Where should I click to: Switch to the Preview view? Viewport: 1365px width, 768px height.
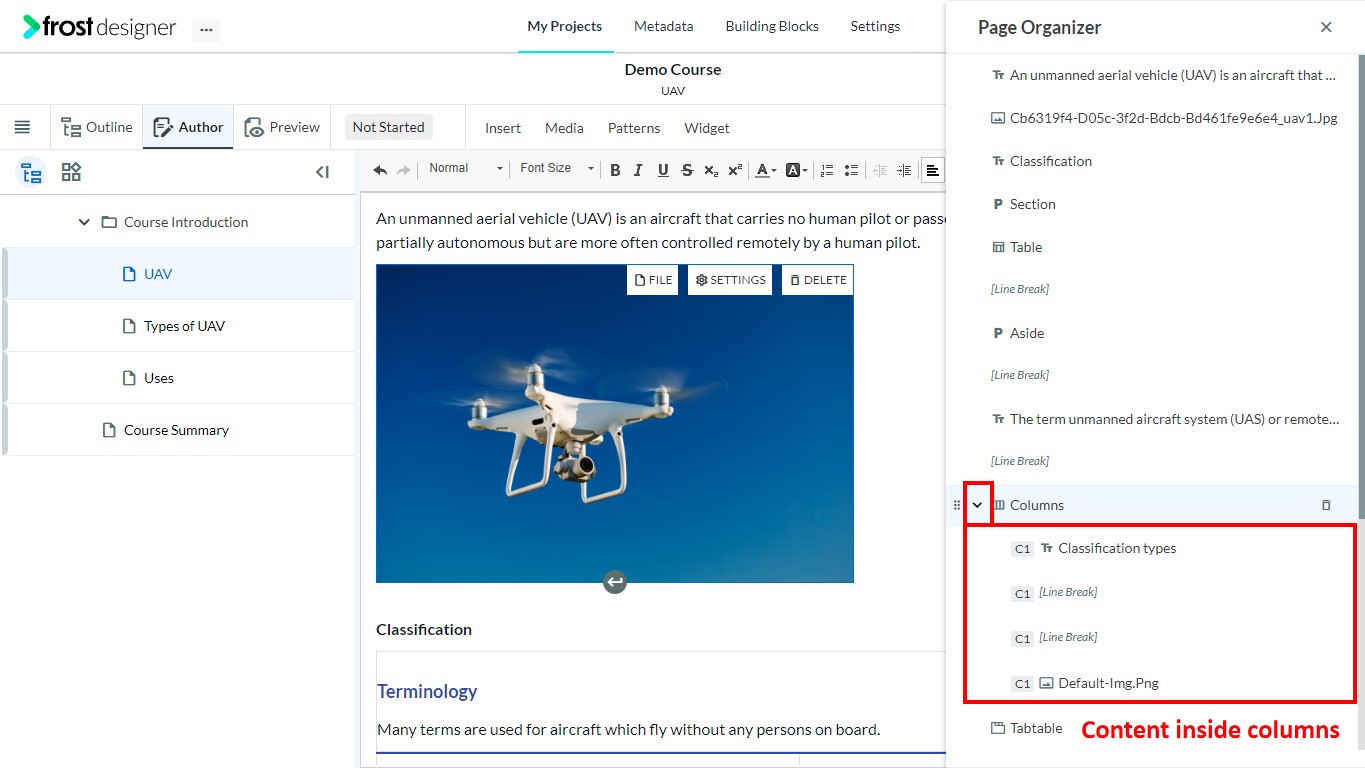[x=282, y=127]
